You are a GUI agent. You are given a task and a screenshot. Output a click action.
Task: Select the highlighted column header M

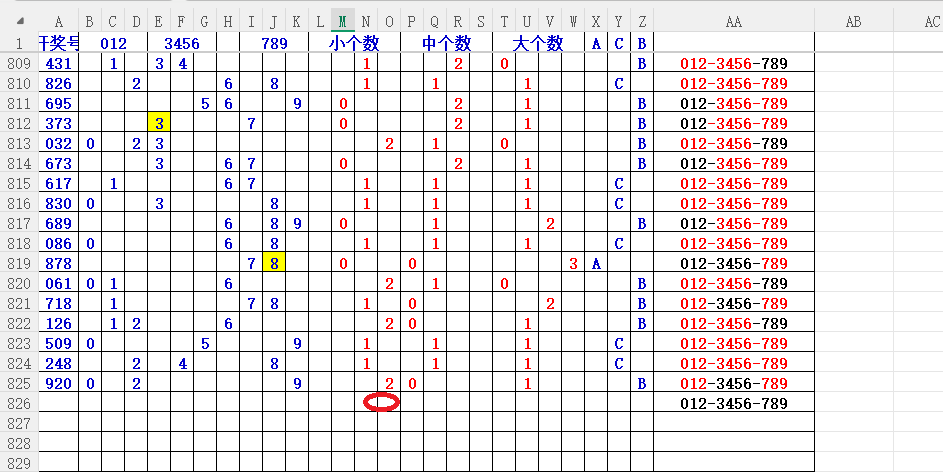coord(343,22)
